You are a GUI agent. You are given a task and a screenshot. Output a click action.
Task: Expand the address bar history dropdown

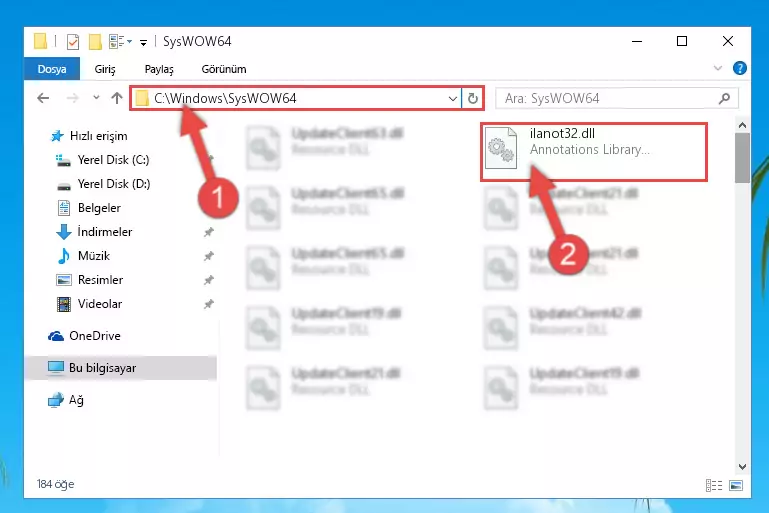(453, 99)
